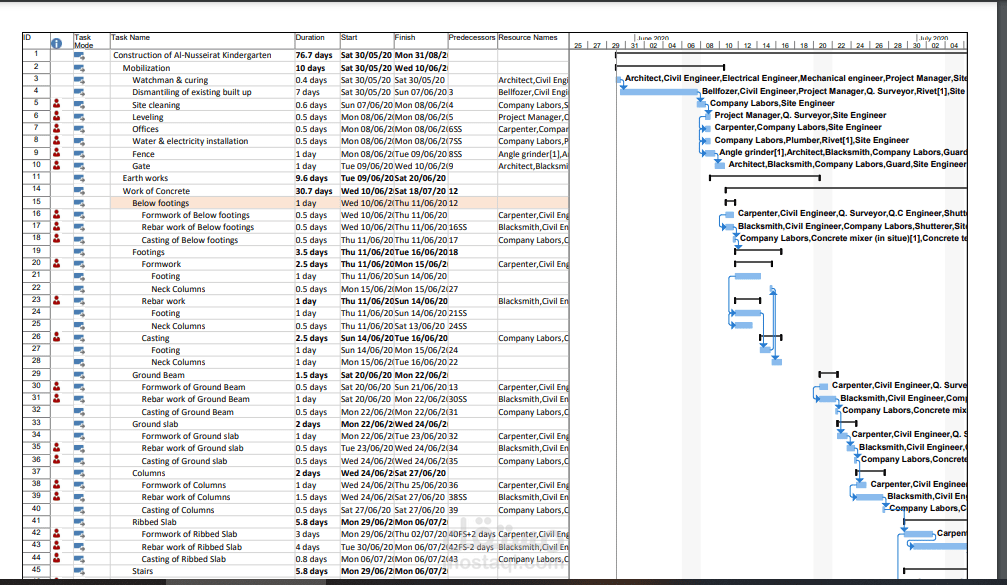Select the 'Columns' summary task name
This screenshot has width=1007, height=585.
coord(148,473)
